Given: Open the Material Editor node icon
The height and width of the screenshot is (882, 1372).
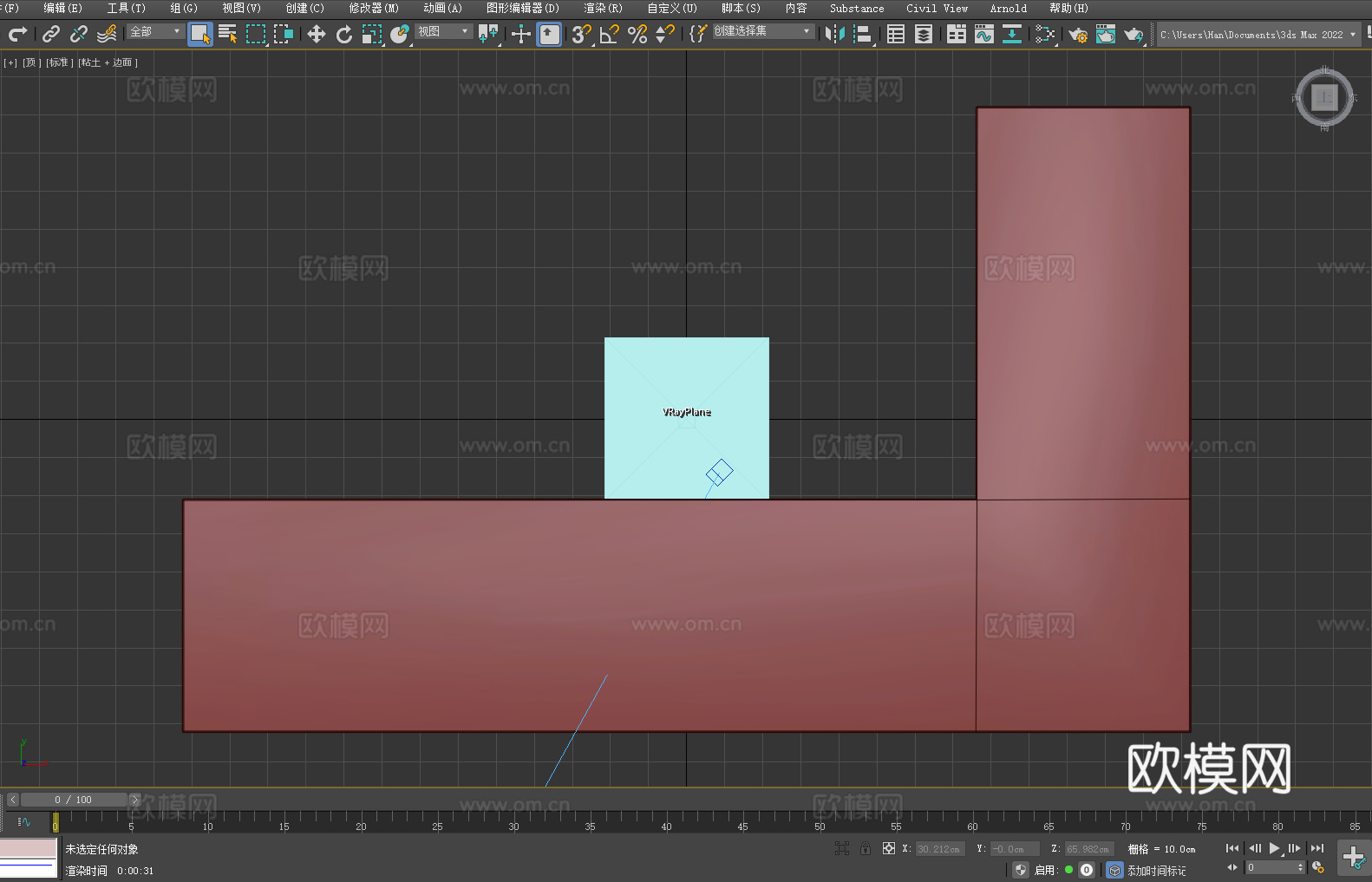Looking at the screenshot, I should [x=1045, y=34].
